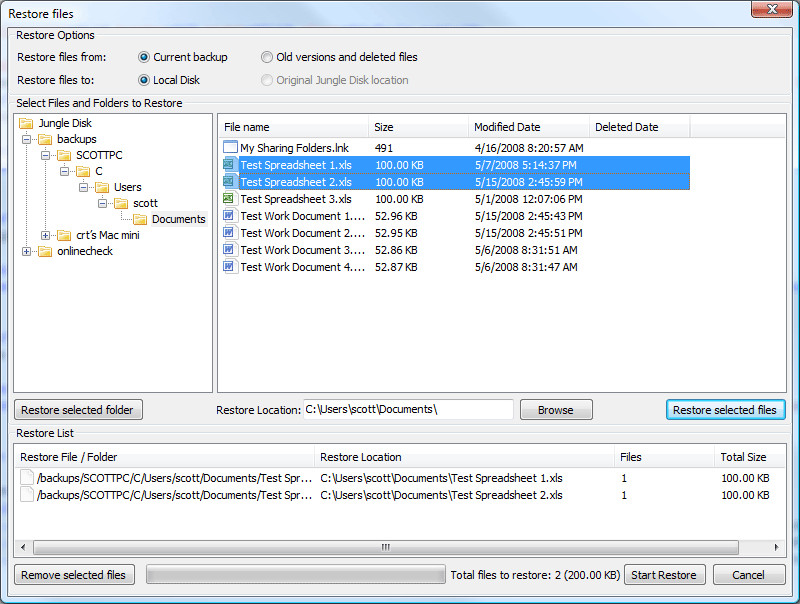Click the Restore selected folder button

pos(78,410)
